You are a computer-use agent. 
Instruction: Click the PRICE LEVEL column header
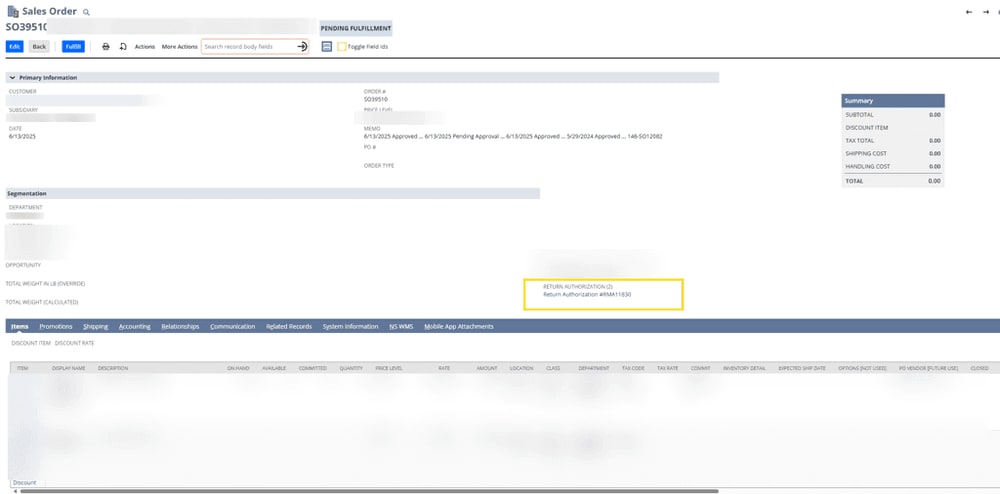(x=389, y=368)
